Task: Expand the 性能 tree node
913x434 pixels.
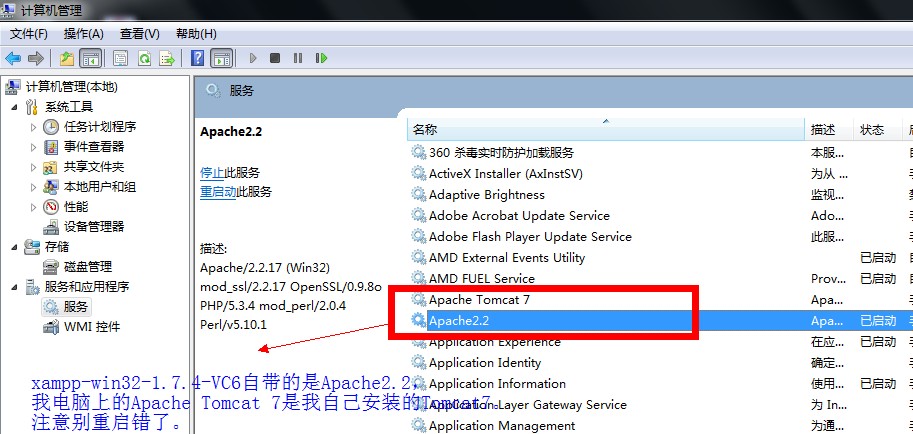Action: point(33,207)
